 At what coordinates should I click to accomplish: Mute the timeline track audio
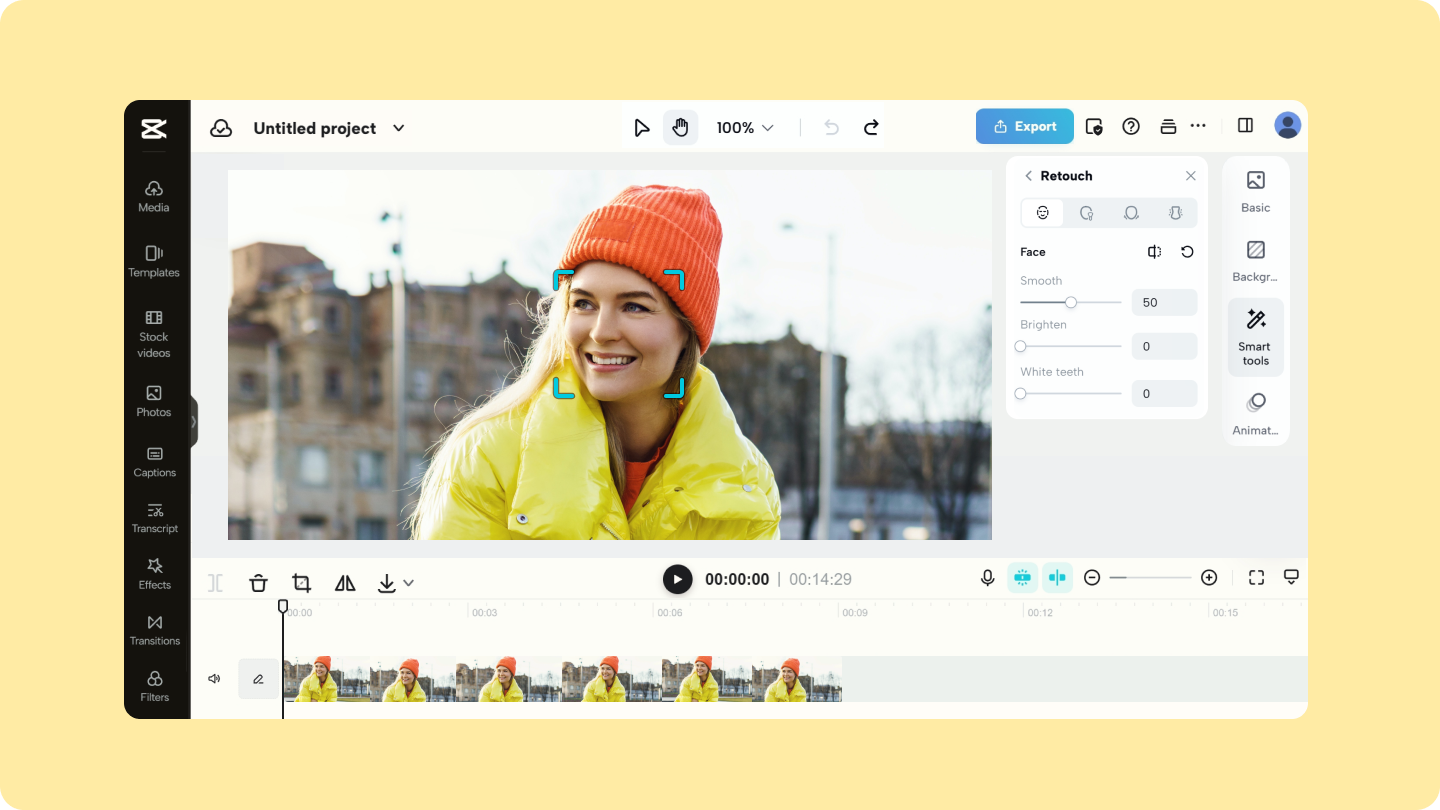tap(214, 679)
